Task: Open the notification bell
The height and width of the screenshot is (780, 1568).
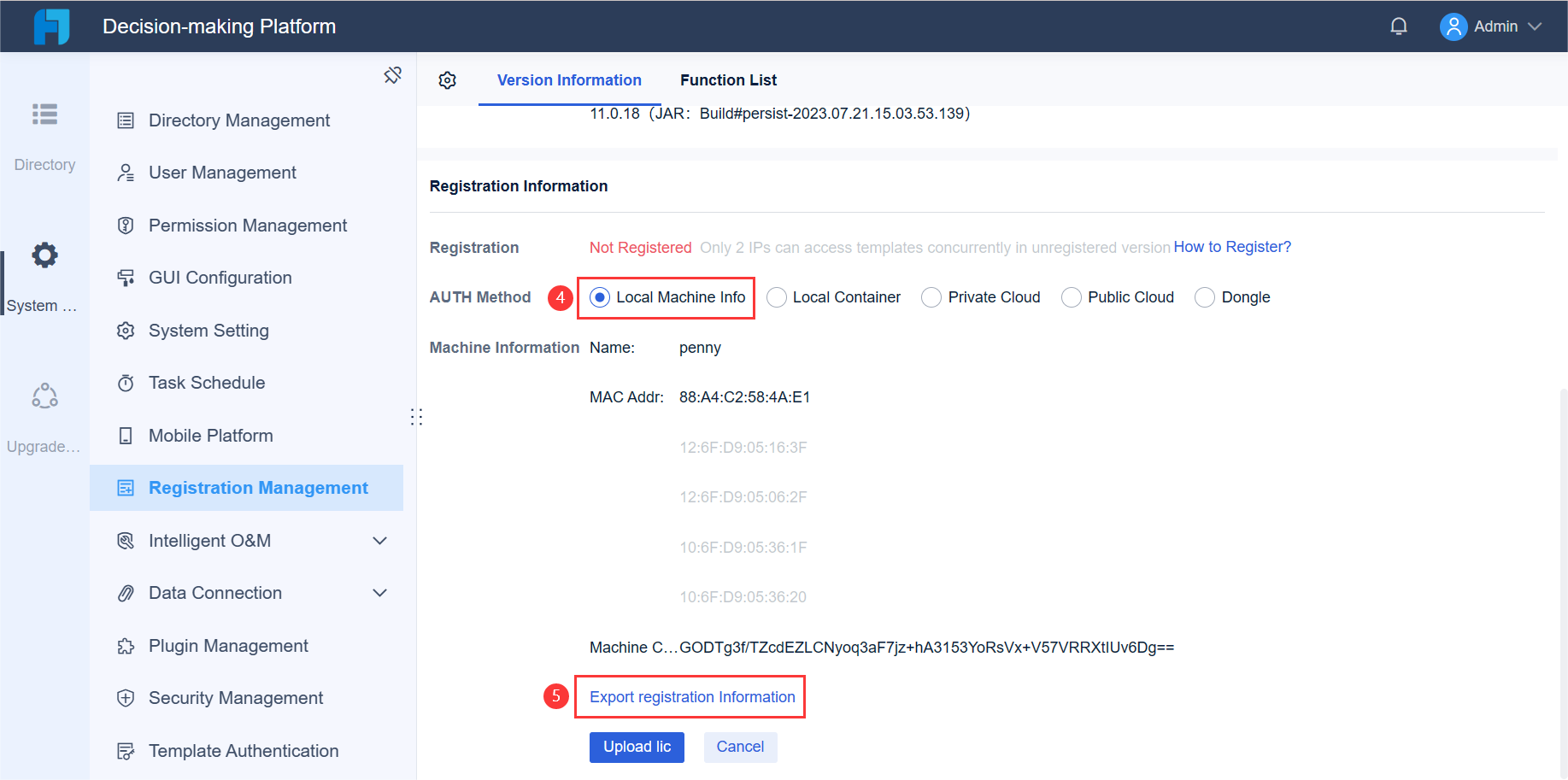Action: point(1399,26)
